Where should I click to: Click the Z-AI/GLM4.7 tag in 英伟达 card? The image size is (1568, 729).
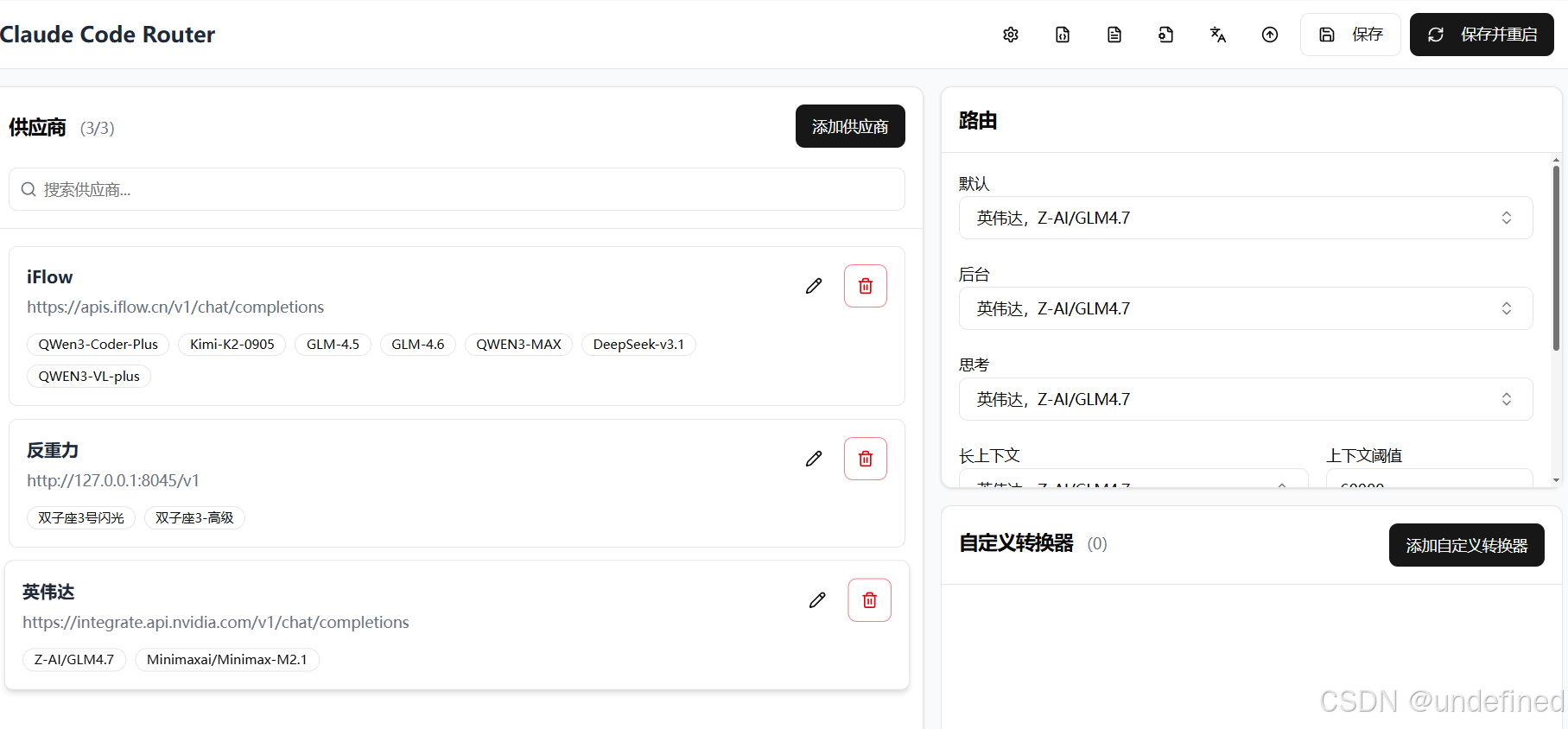(74, 659)
